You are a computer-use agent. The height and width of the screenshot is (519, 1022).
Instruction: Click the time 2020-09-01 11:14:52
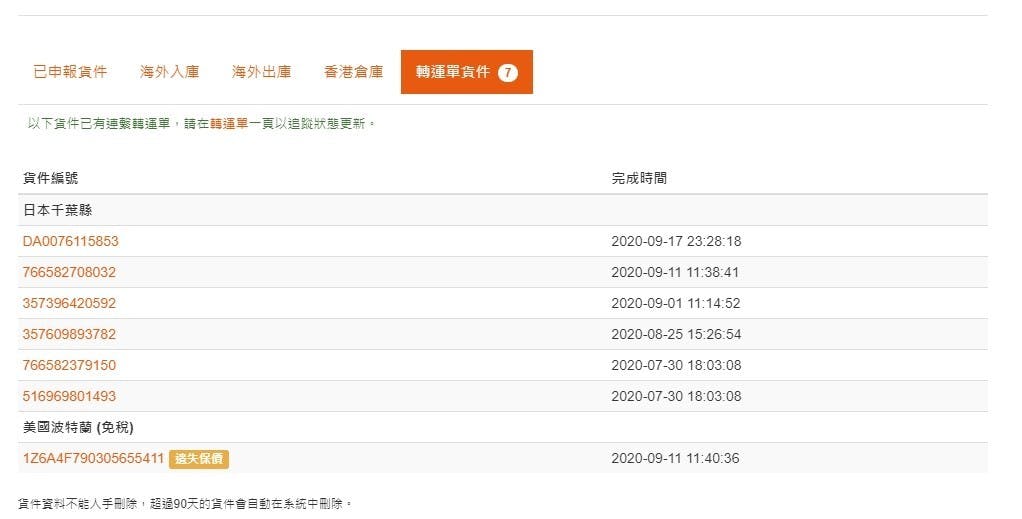click(676, 303)
